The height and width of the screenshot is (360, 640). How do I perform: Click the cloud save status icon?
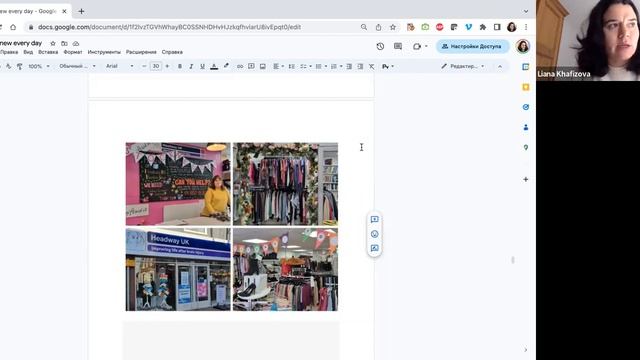tap(76, 43)
